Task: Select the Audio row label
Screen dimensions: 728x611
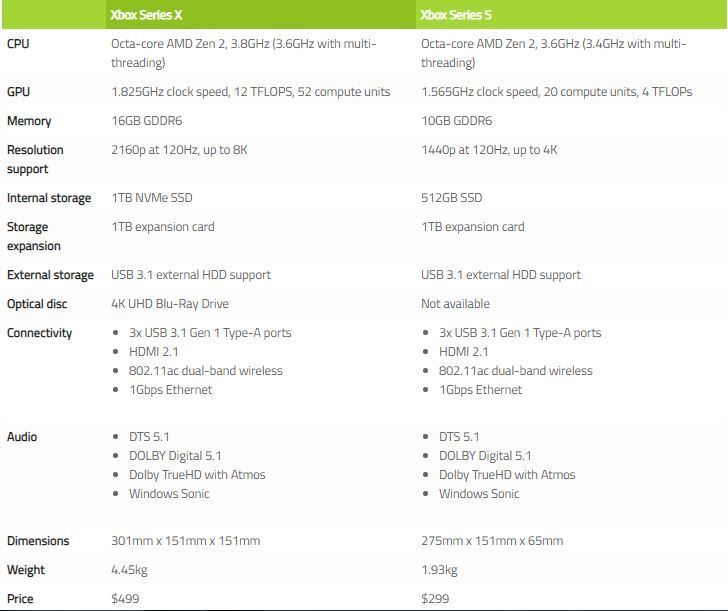Action: (22, 437)
